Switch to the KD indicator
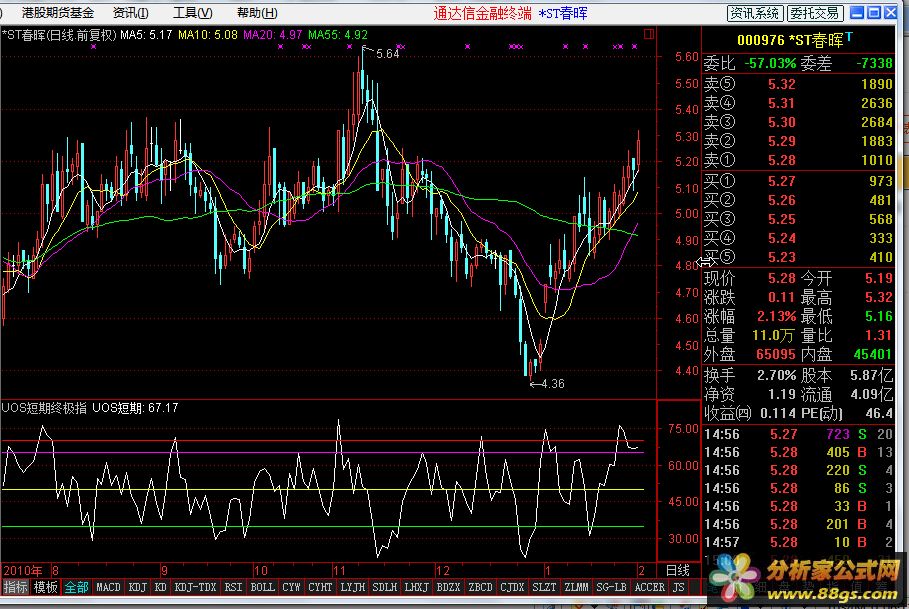 click(161, 587)
